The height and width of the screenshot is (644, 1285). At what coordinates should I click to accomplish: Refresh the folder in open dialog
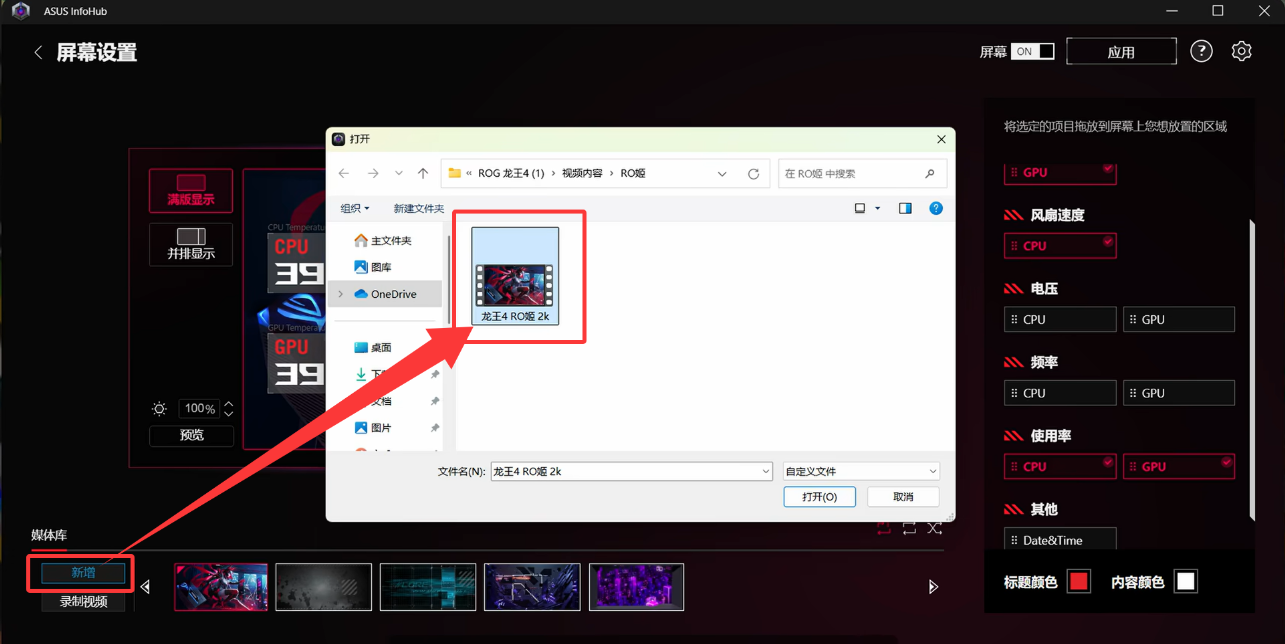(754, 173)
